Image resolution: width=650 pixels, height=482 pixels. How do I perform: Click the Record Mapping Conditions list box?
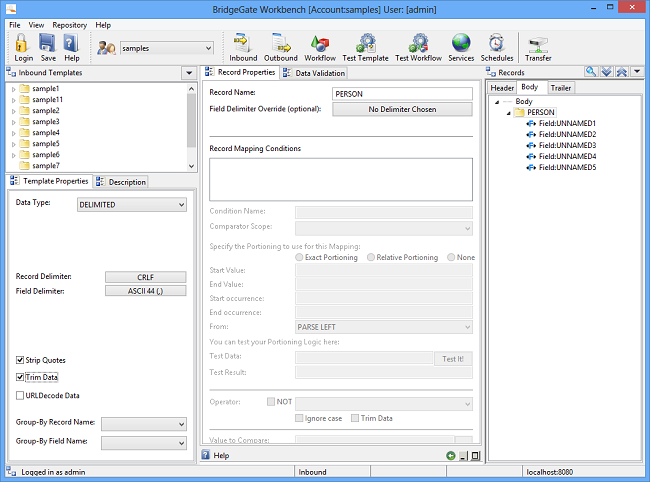point(341,179)
